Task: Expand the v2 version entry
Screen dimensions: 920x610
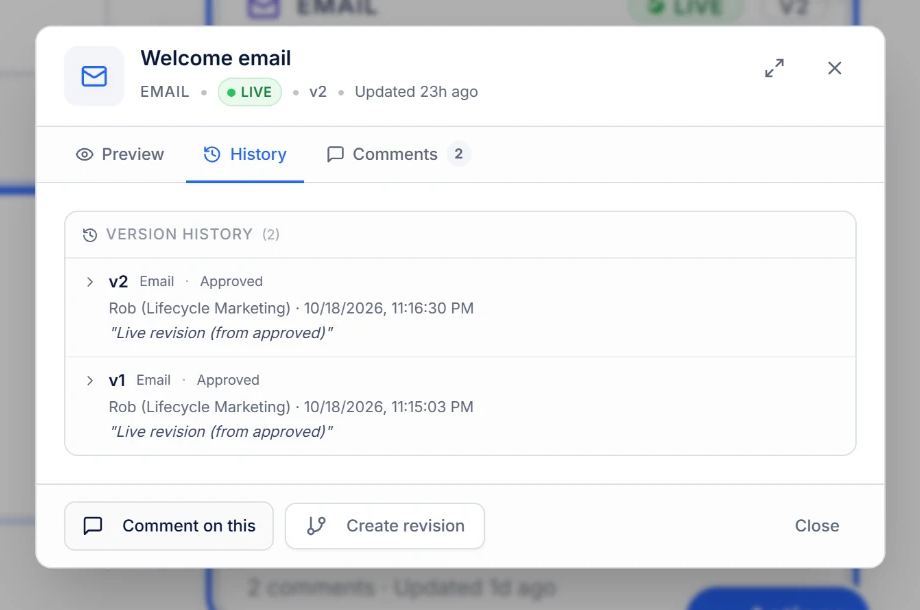Action: point(90,282)
